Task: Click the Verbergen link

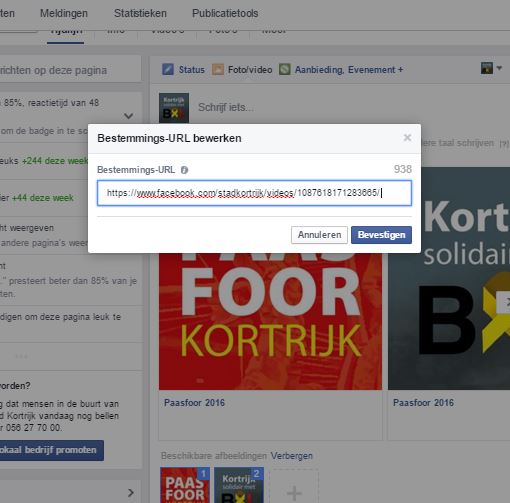Action: click(291, 456)
